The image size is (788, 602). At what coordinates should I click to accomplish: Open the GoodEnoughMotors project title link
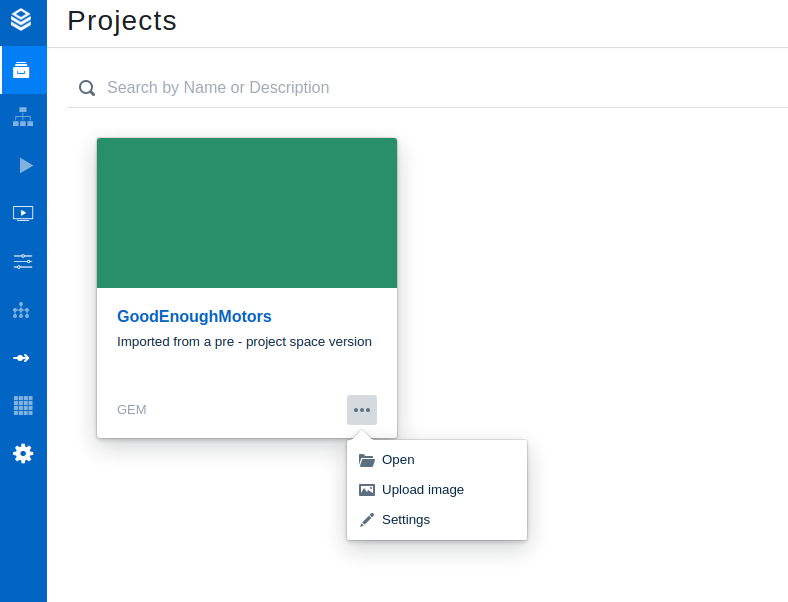[x=194, y=316]
